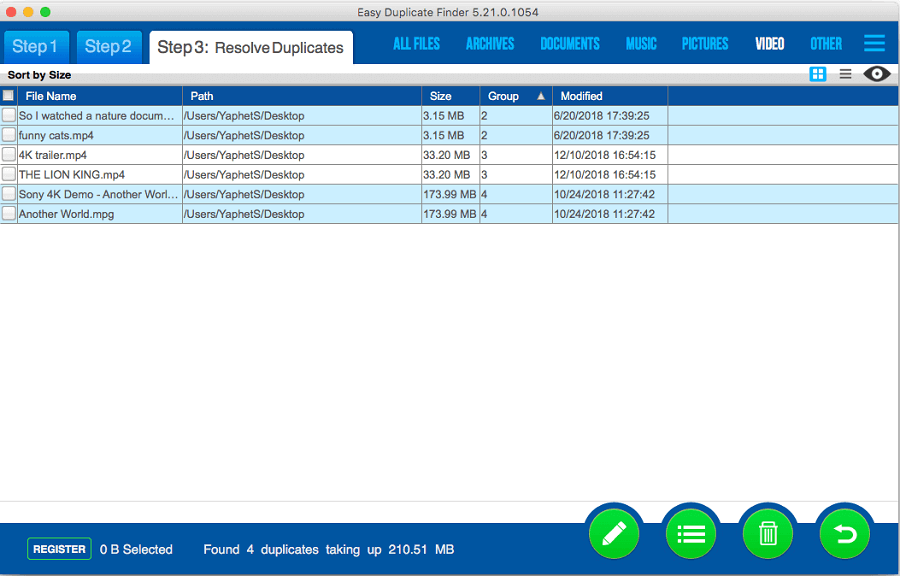Viewport: 900px width, 576px height.
Task: Click the green pencil edit button
Action: click(x=613, y=534)
